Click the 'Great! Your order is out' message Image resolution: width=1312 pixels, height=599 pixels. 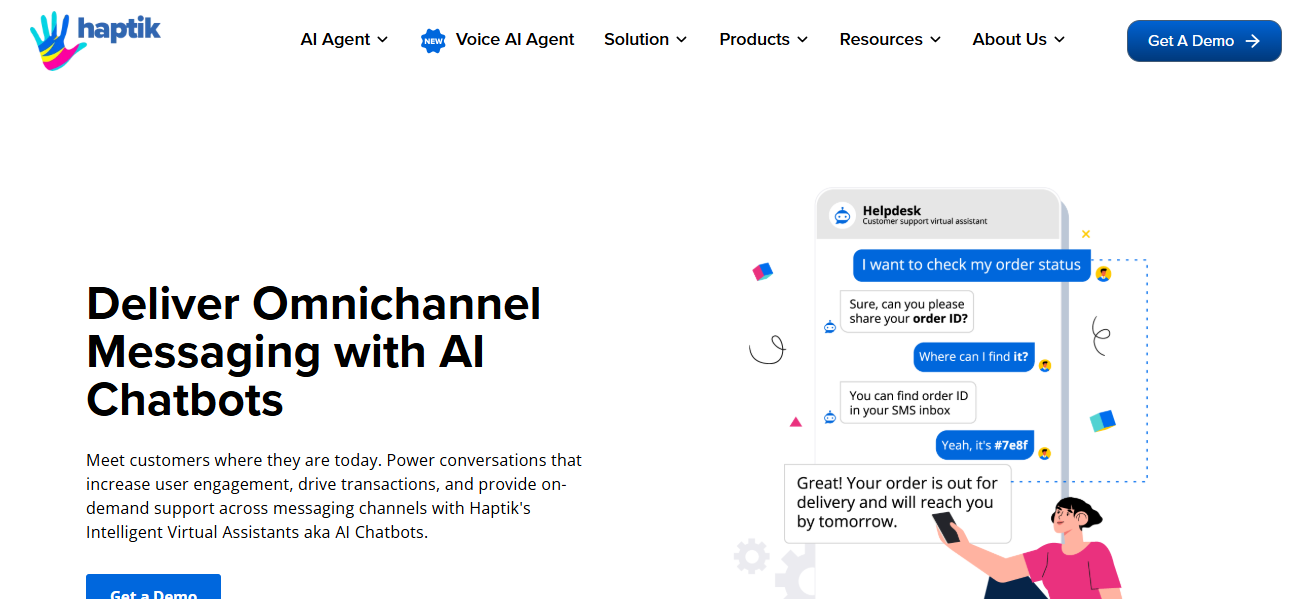[x=897, y=502]
